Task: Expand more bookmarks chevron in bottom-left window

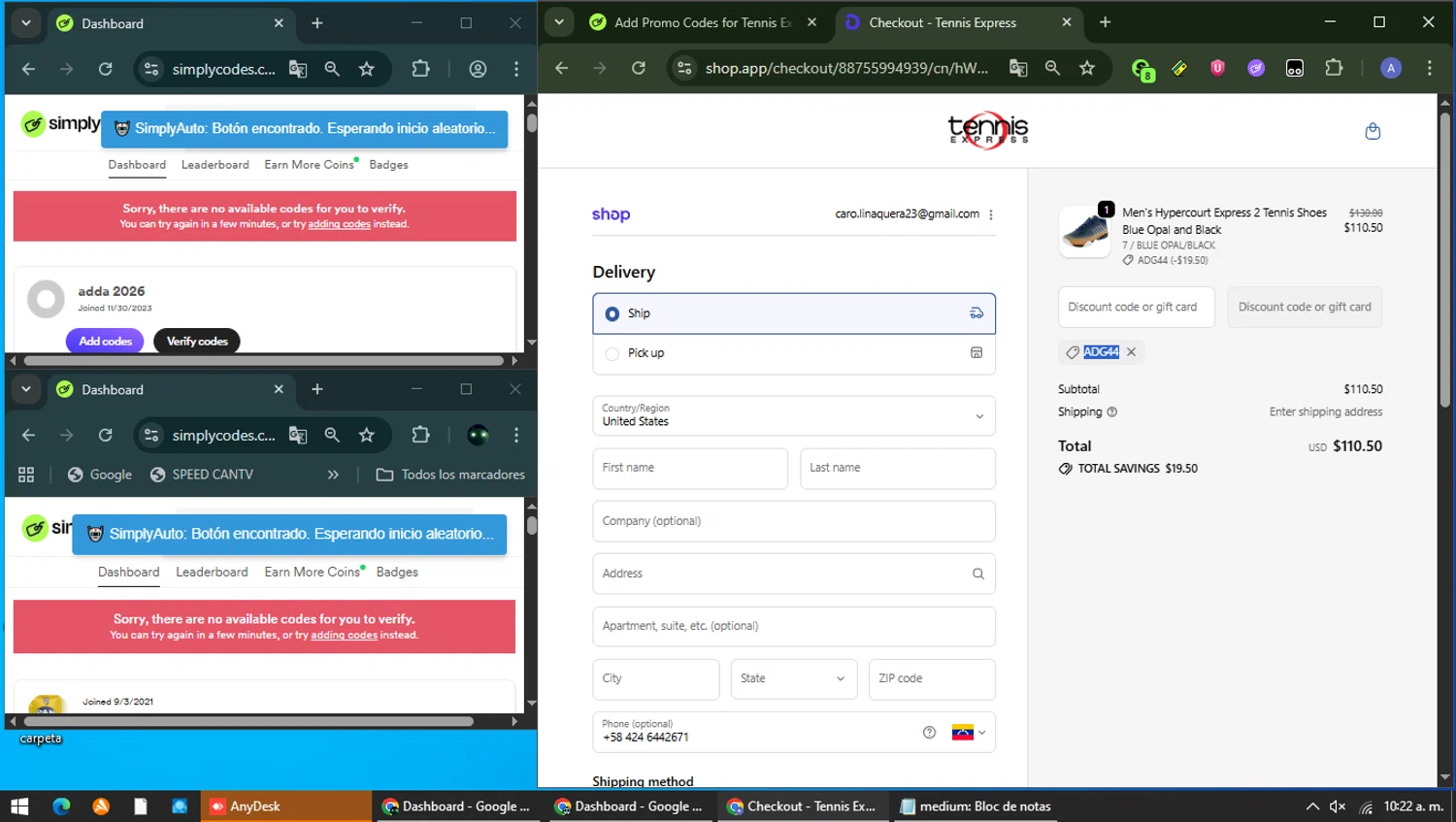Action: (333, 475)
